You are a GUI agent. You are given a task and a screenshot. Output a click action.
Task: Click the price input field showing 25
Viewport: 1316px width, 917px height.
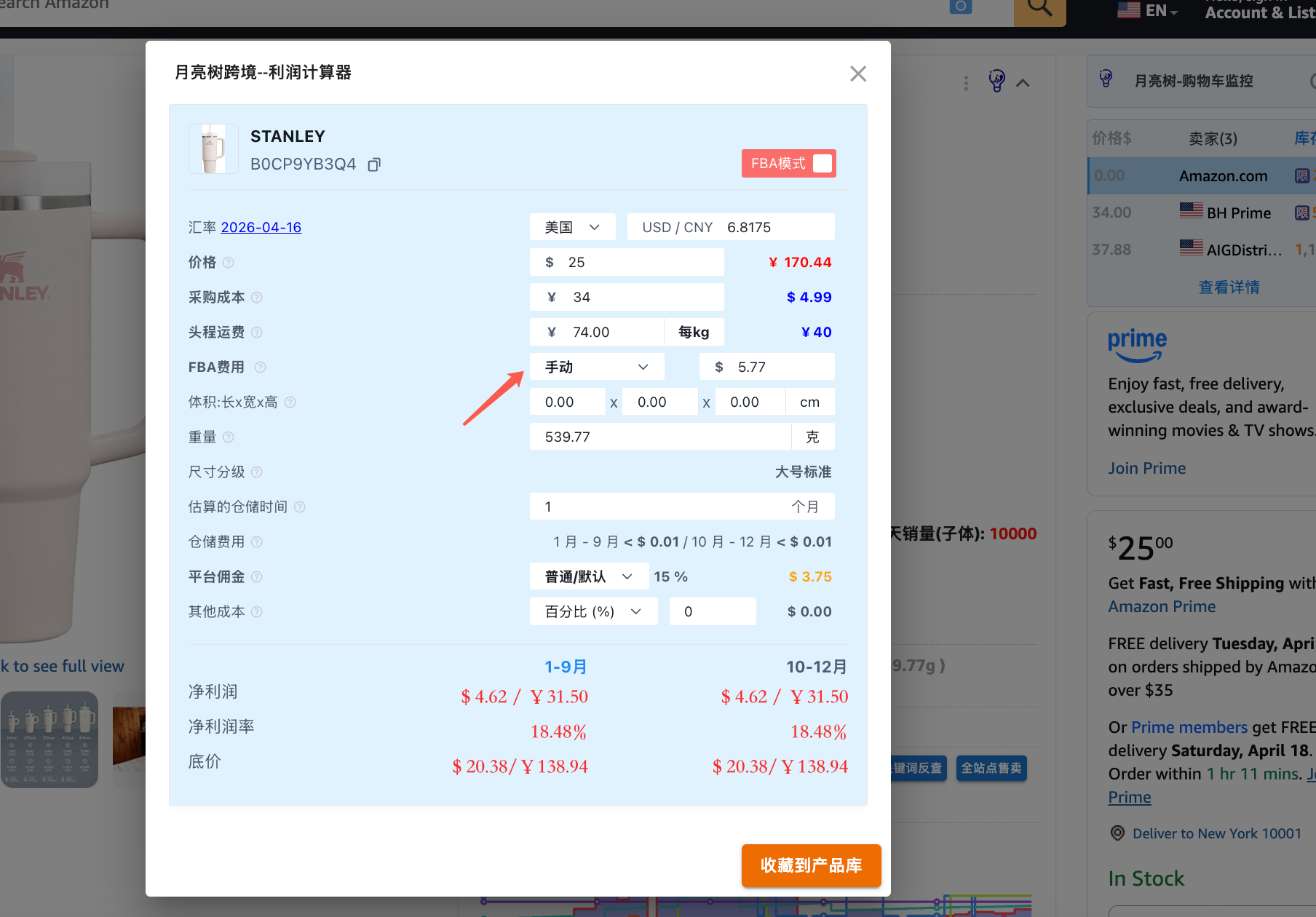(x=633, y=263)
